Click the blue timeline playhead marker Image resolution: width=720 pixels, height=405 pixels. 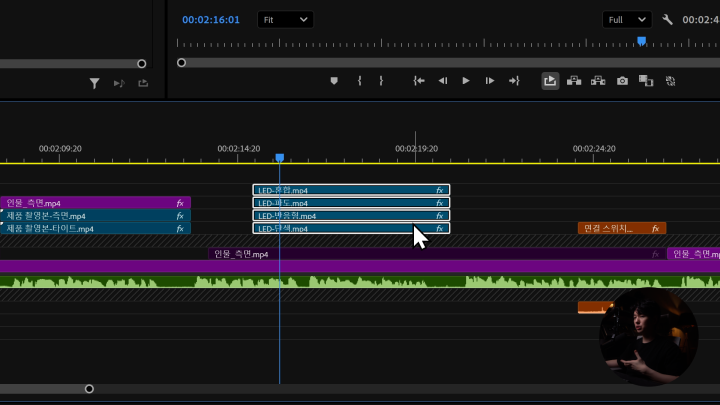click(280, 158)
